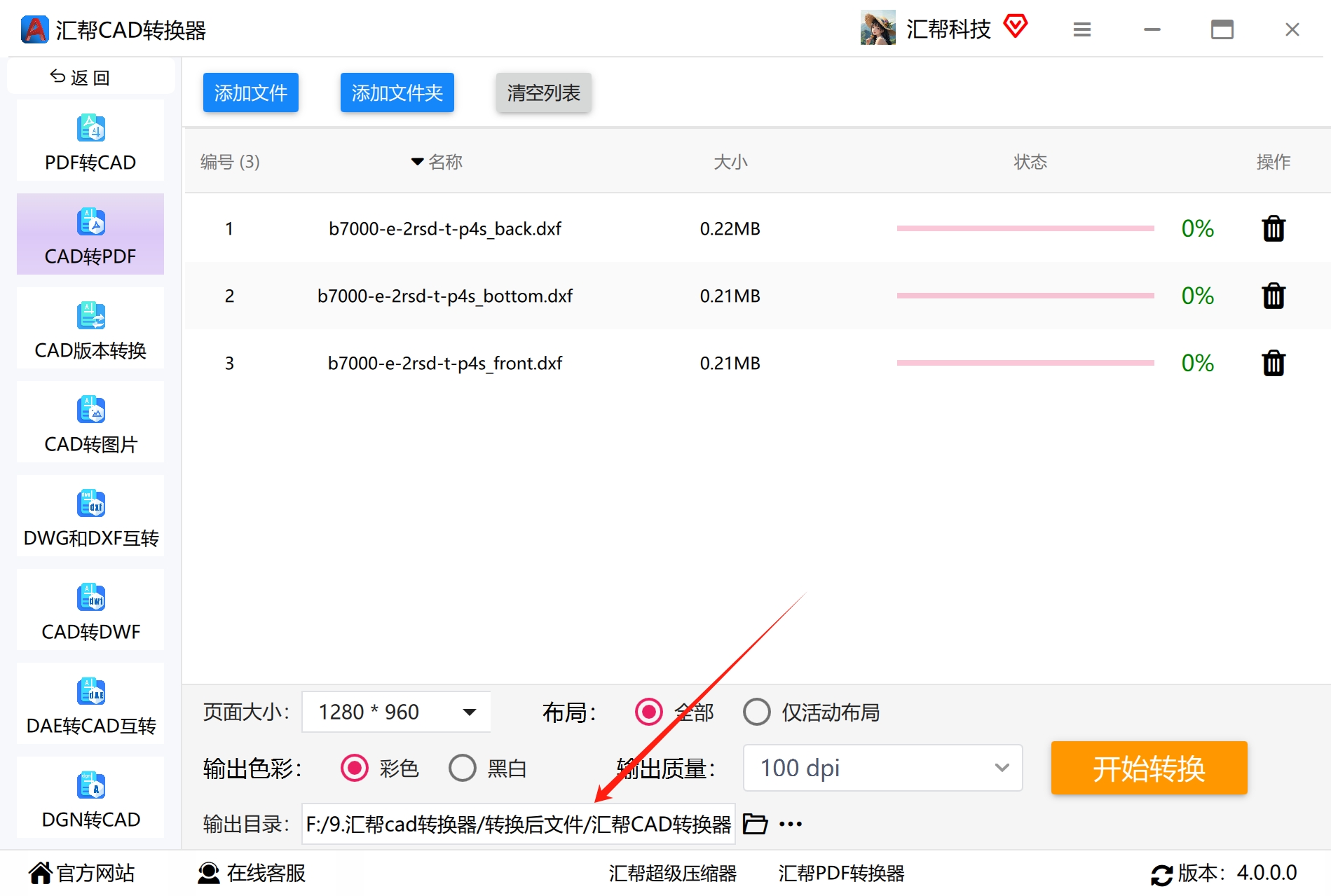Expand the 输出质量 100 dpi dropdown

[x=882, y=768]
